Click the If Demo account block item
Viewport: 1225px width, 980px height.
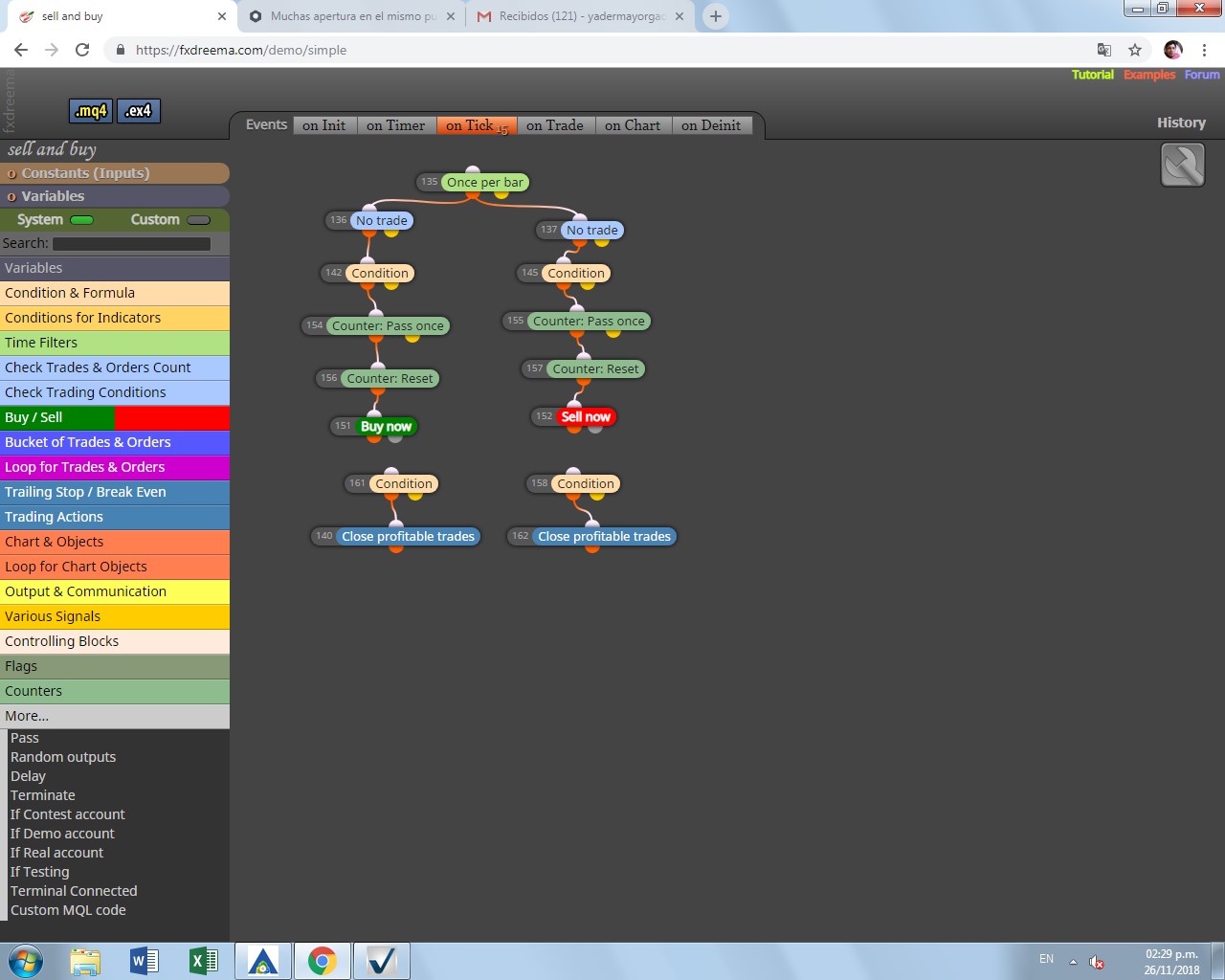[62, 834]
